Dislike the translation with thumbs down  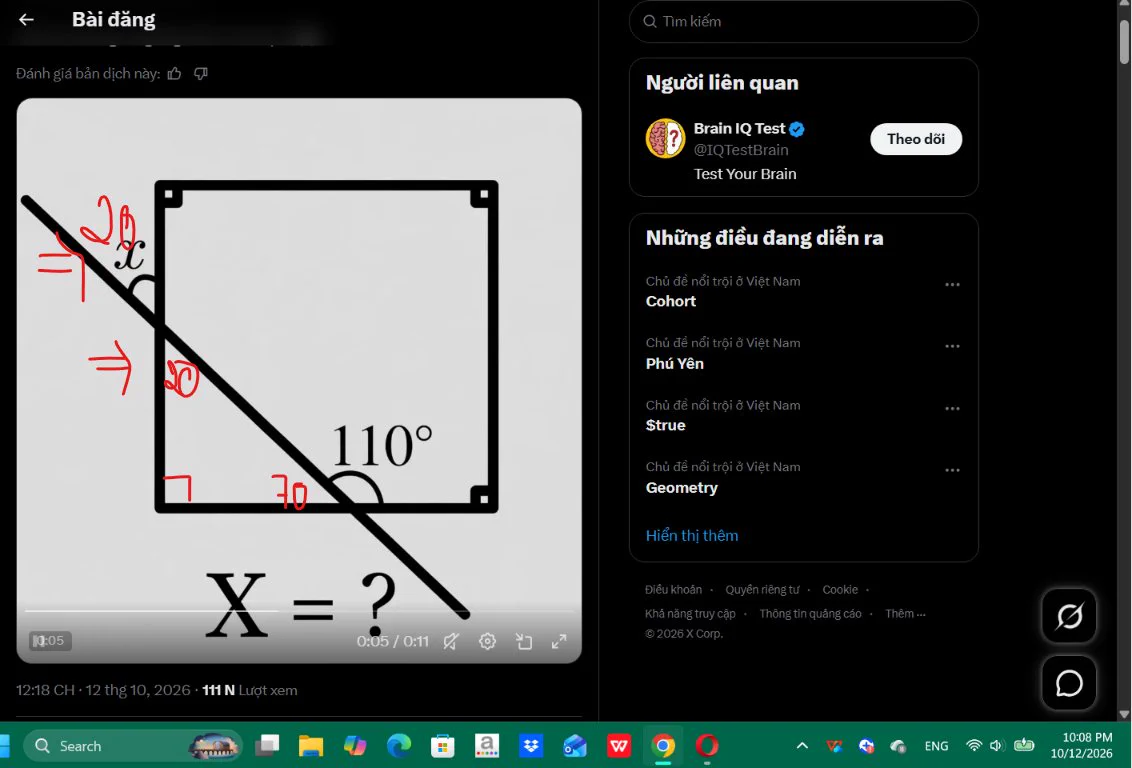(201, 74)
